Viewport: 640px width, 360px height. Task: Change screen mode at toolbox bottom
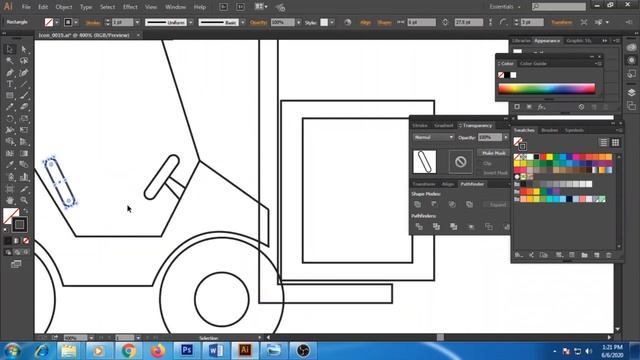[16, 264]
